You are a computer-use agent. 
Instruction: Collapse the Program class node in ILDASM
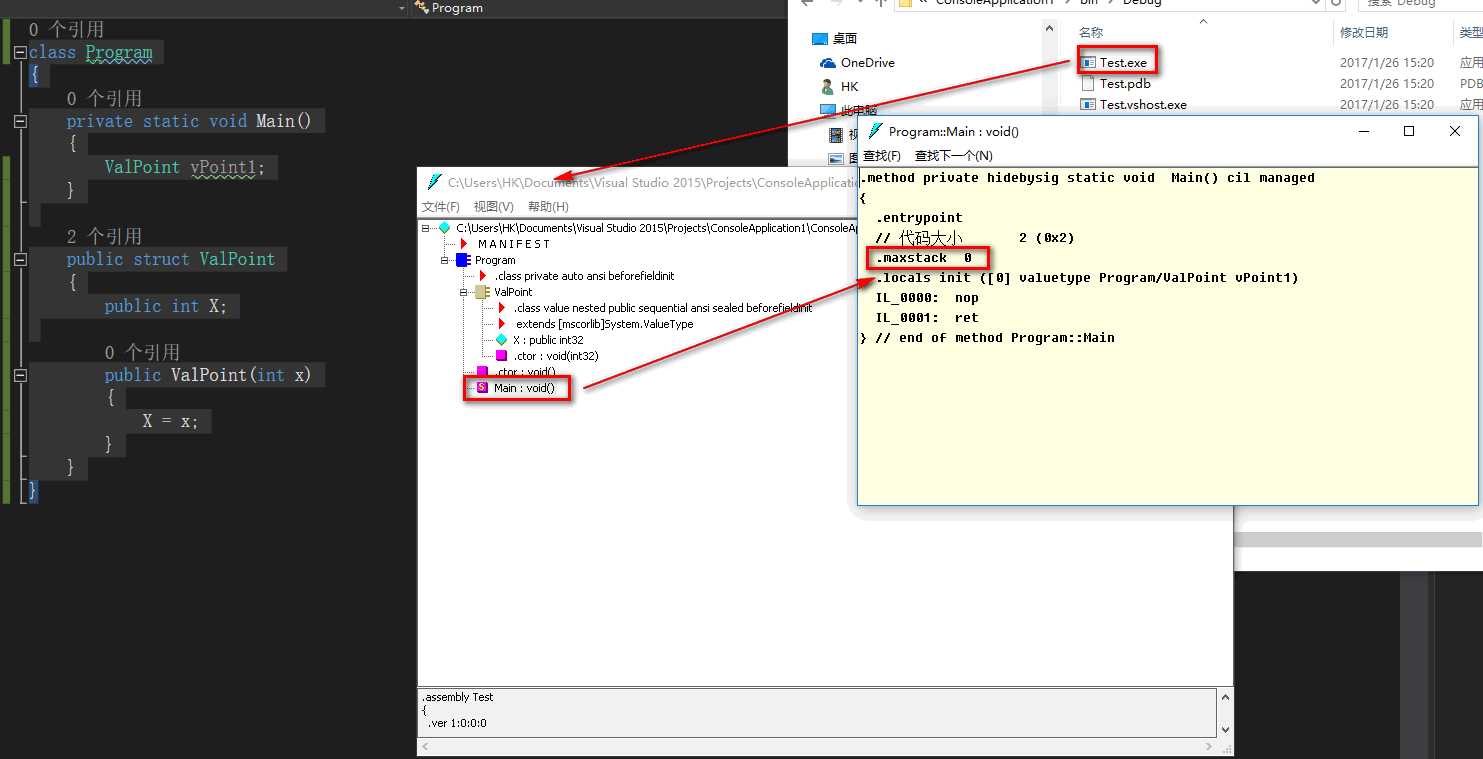(445, 260)
